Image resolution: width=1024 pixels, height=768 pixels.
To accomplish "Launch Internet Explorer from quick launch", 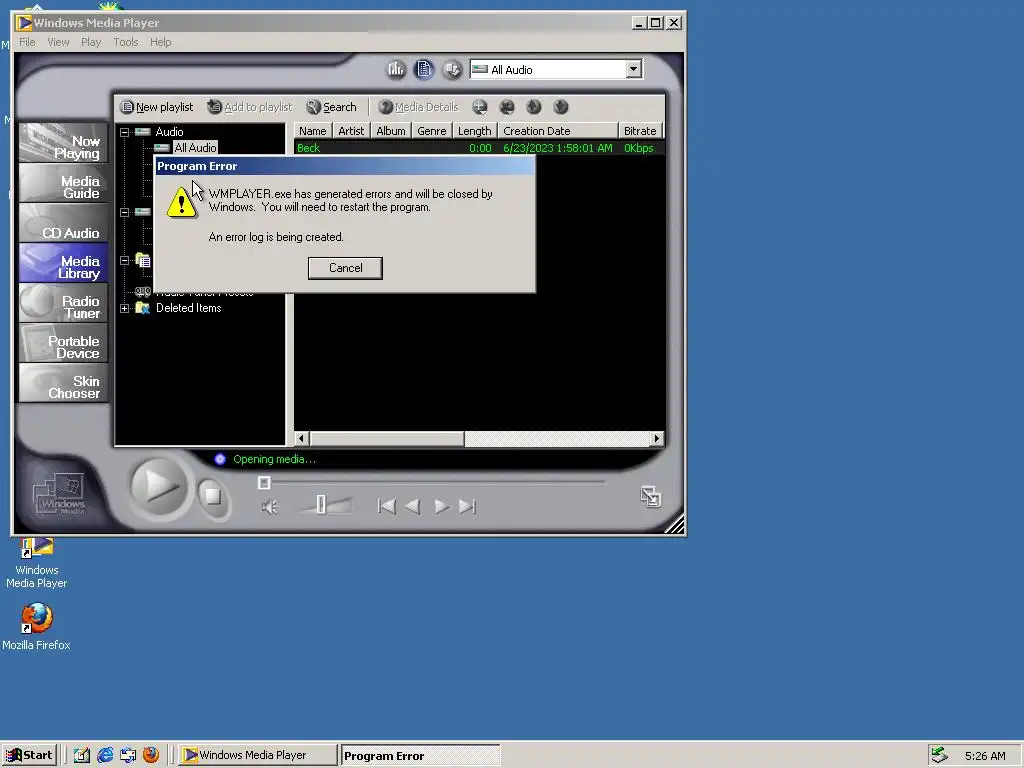I will click(x=104, y=755).
